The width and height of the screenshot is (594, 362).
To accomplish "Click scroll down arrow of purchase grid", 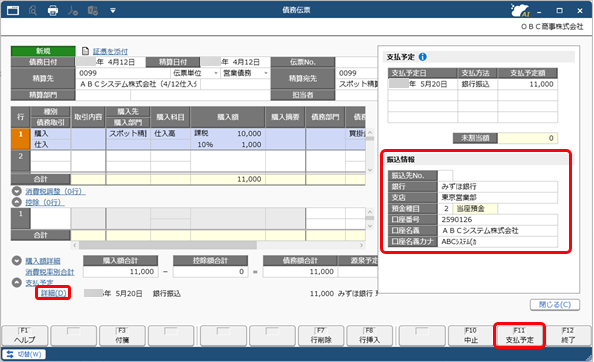I will [x=370, y=170].
